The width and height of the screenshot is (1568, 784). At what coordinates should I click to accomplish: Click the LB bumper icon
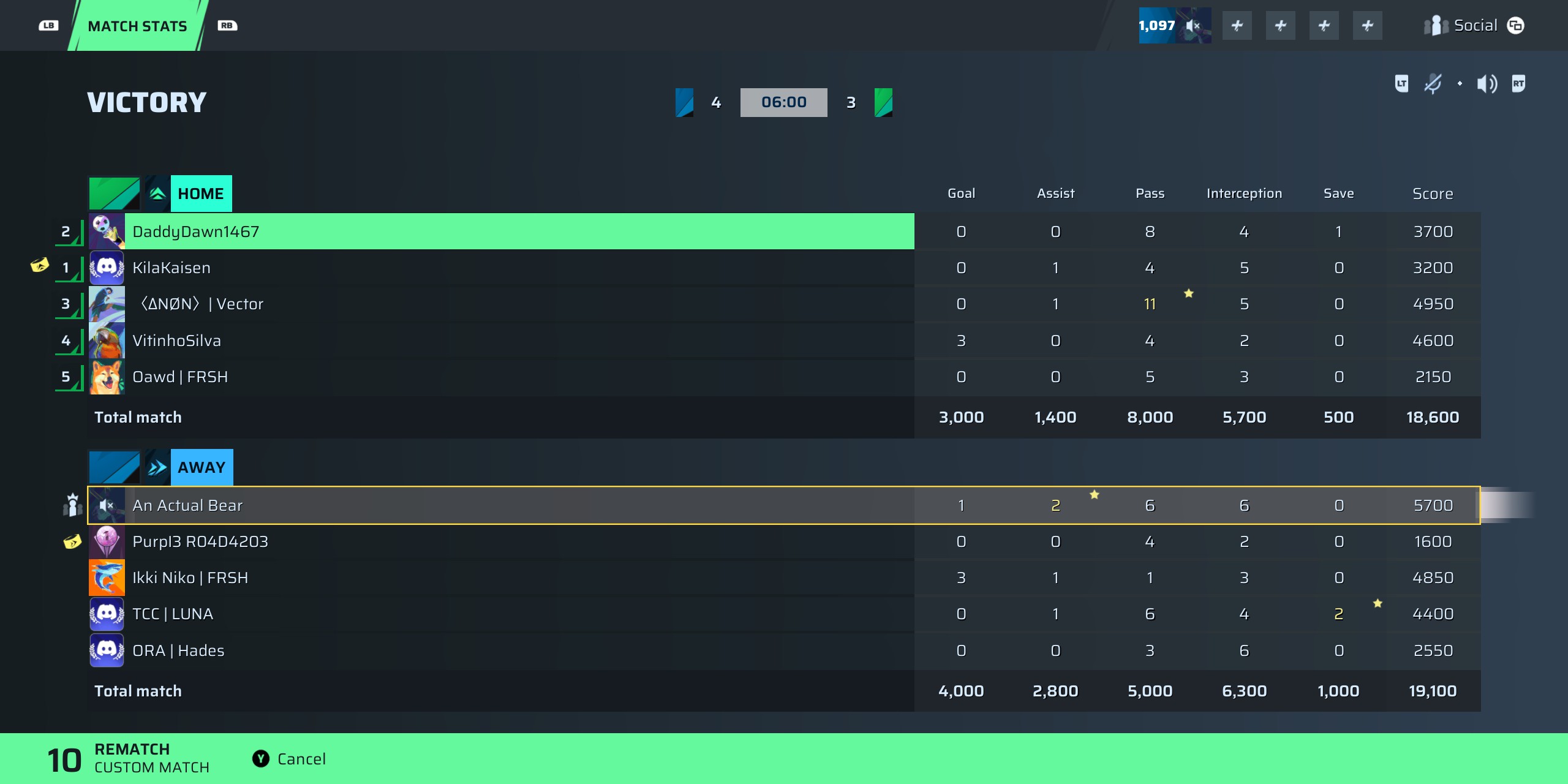[48, 26]
